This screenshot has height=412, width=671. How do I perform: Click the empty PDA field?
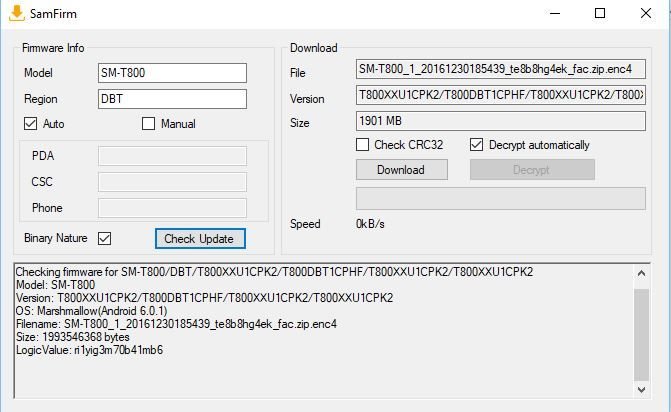pyautogui.click(x=172, y=156)
